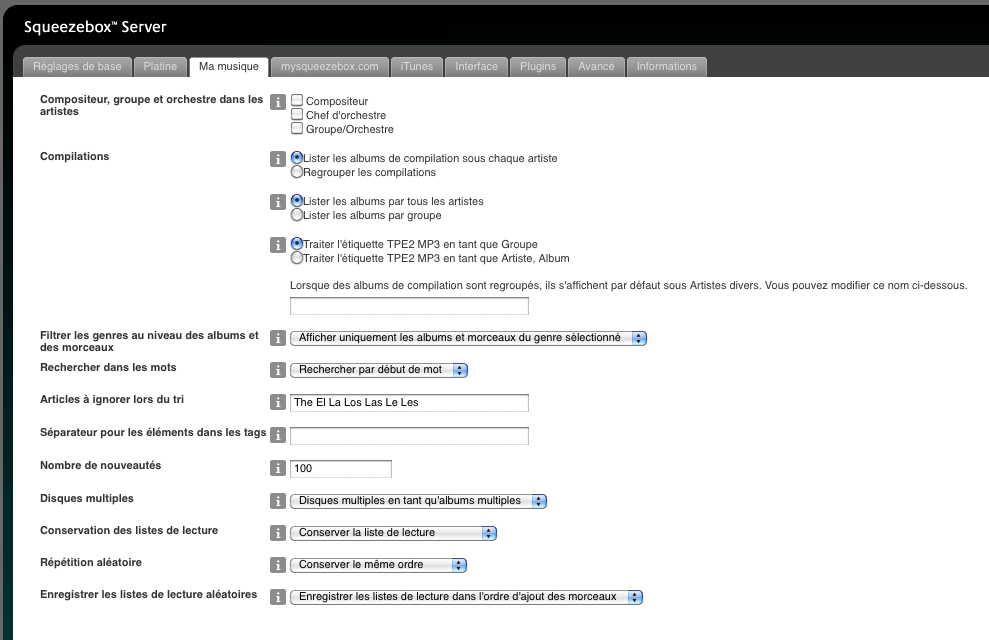Viewport: 989px width, 640px height.
Task: Choose 'Regrouper les compilations' radio button
Action: (x=297, y=172)
